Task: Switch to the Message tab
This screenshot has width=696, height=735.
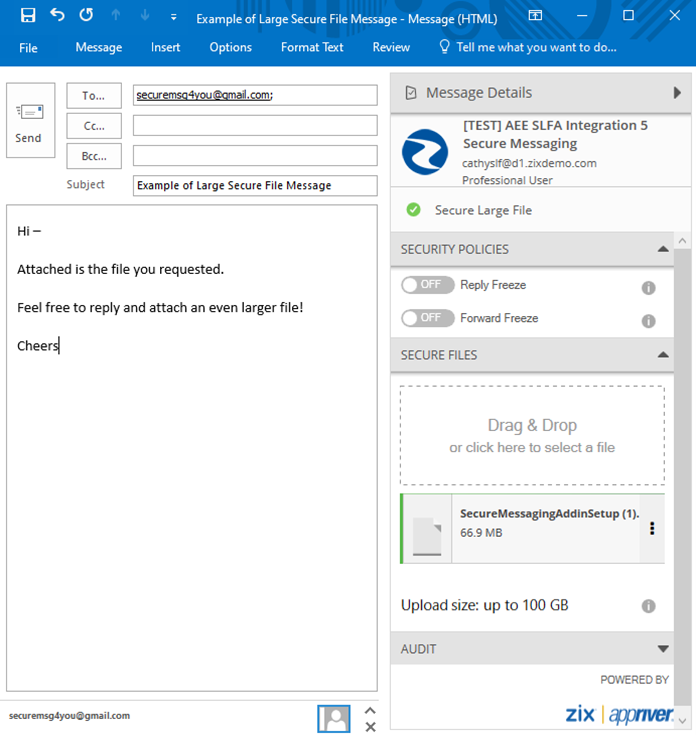Action: (99, 47)
